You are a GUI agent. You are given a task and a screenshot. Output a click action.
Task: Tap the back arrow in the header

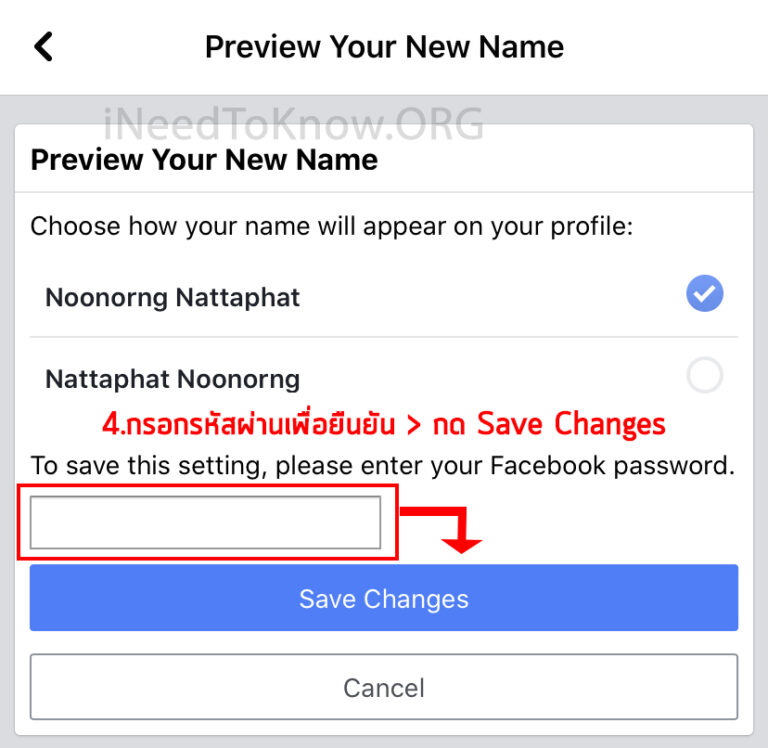(43, 47)
